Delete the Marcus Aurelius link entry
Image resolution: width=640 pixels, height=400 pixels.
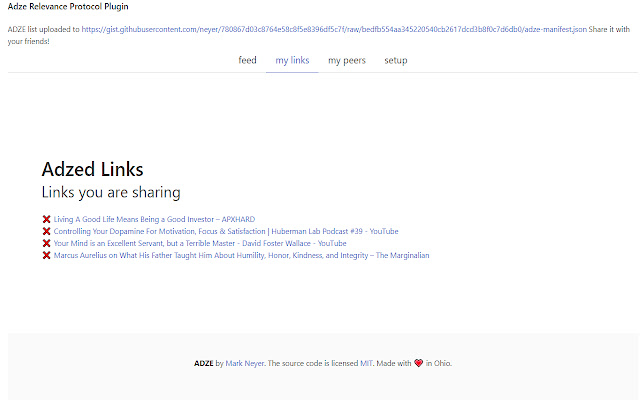pyautogui.click(x=47, y=256)
